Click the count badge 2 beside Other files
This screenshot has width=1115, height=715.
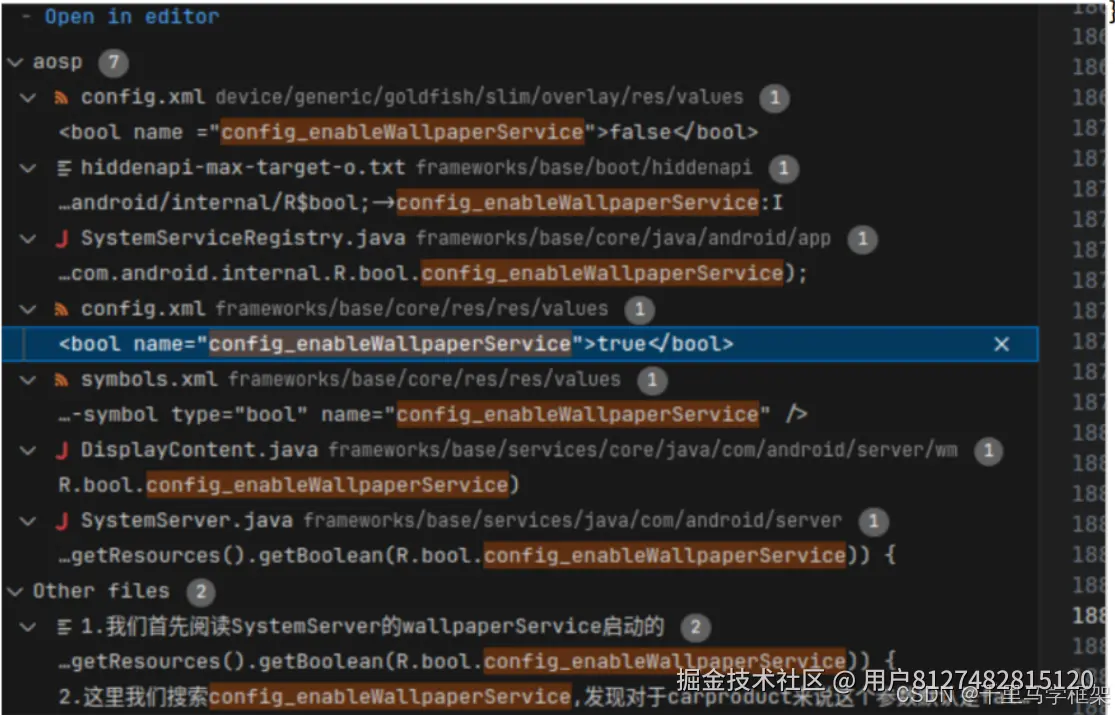coord(201,592)
